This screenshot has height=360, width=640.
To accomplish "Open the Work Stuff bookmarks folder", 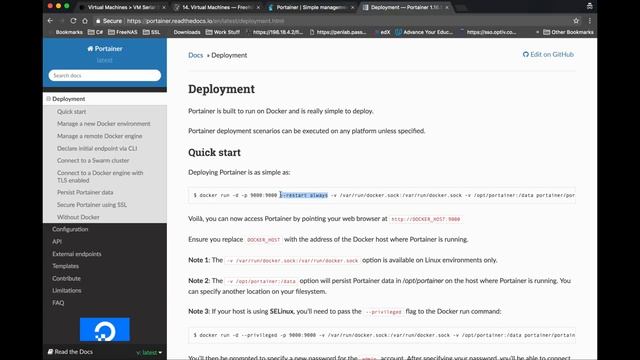I will [222, 32].
